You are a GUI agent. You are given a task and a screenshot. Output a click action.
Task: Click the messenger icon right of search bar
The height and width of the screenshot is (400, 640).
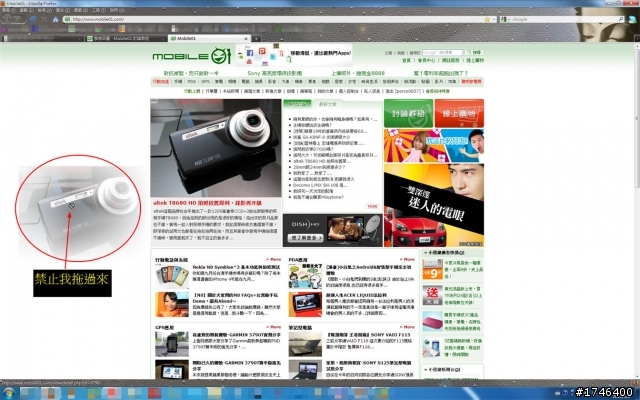(633, 19)
